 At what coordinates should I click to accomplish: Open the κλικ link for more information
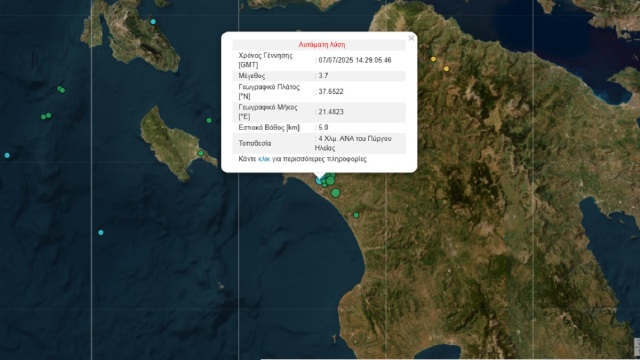(264, 159)
